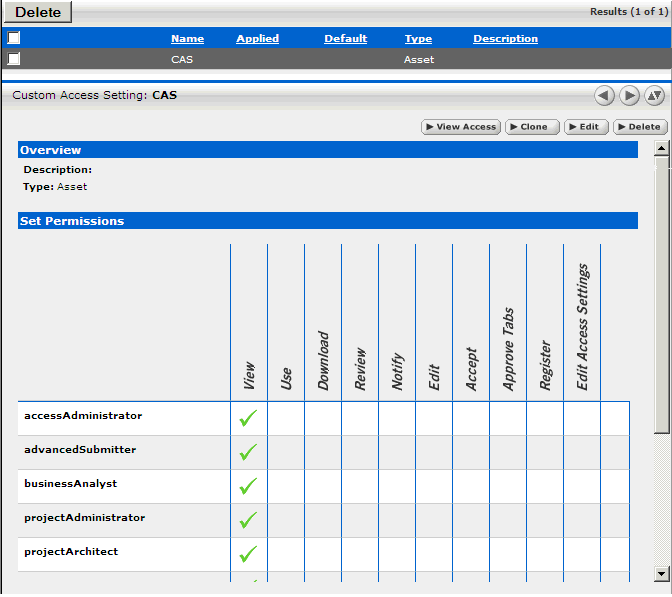Image resolution: width=672 pixels, height=597 pixels.
Task: Click the Set Permissions section header
Action: pyautogui.click(x=328, y=221)
